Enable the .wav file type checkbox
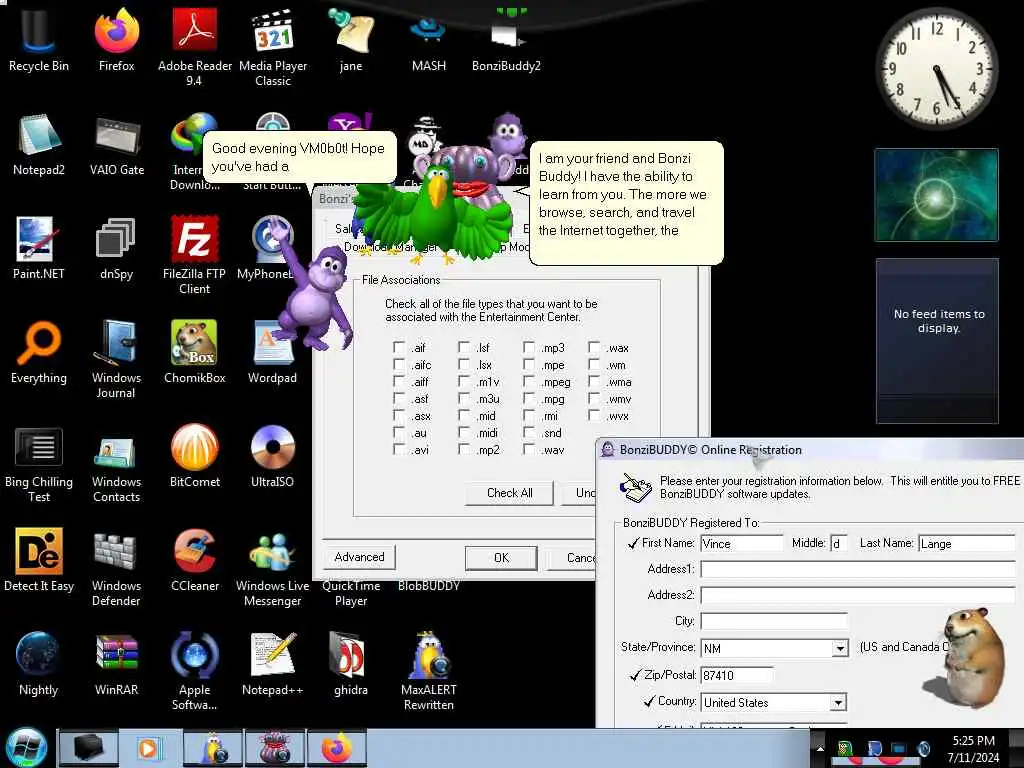This screenshot has height=768, width=1024. point(528,449)
